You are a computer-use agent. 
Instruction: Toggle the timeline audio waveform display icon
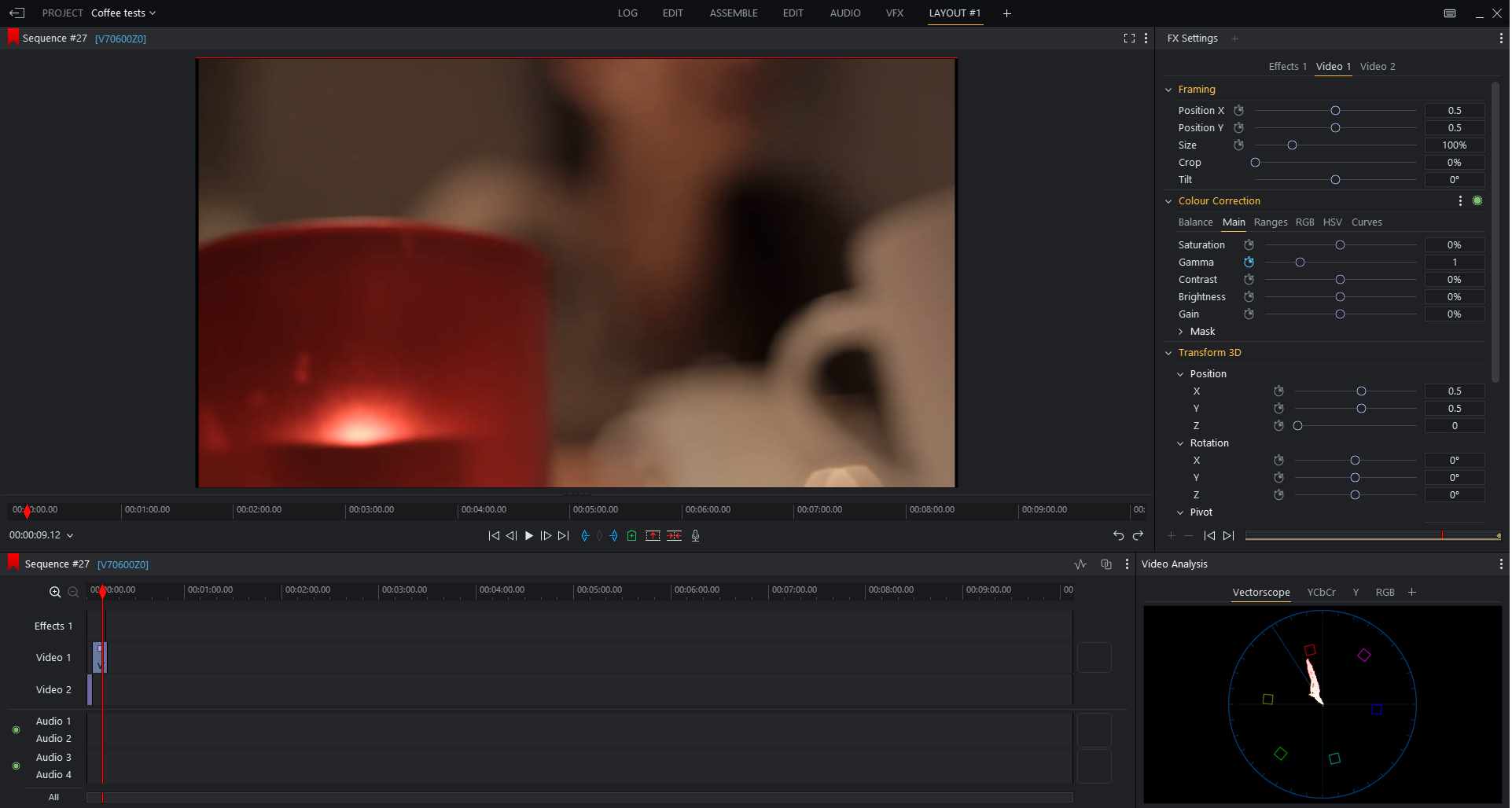click(1081, 564)
